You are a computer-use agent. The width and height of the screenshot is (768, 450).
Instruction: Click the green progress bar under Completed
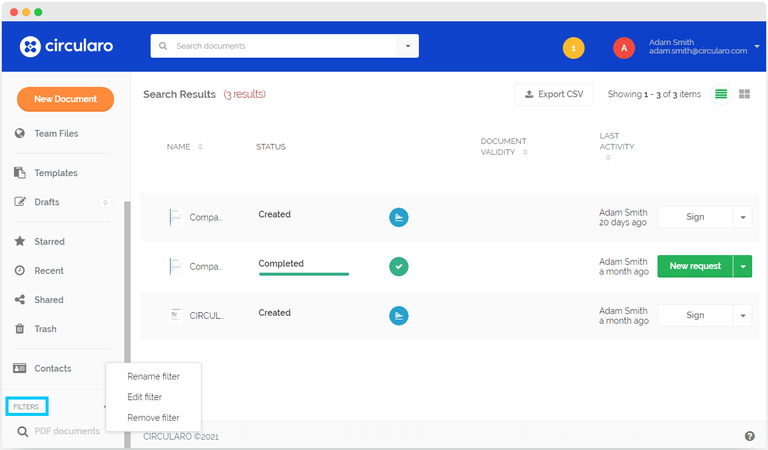(x=303, y=273)
